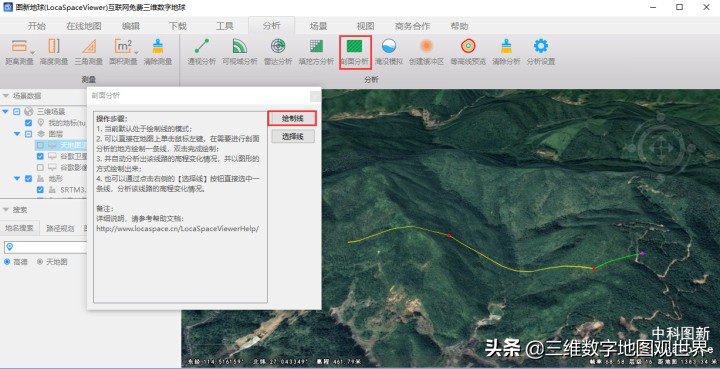Viewport: 720px width, 369px height.
Task: Open the 视图 ribbon tab
Action: click(365, 26)
